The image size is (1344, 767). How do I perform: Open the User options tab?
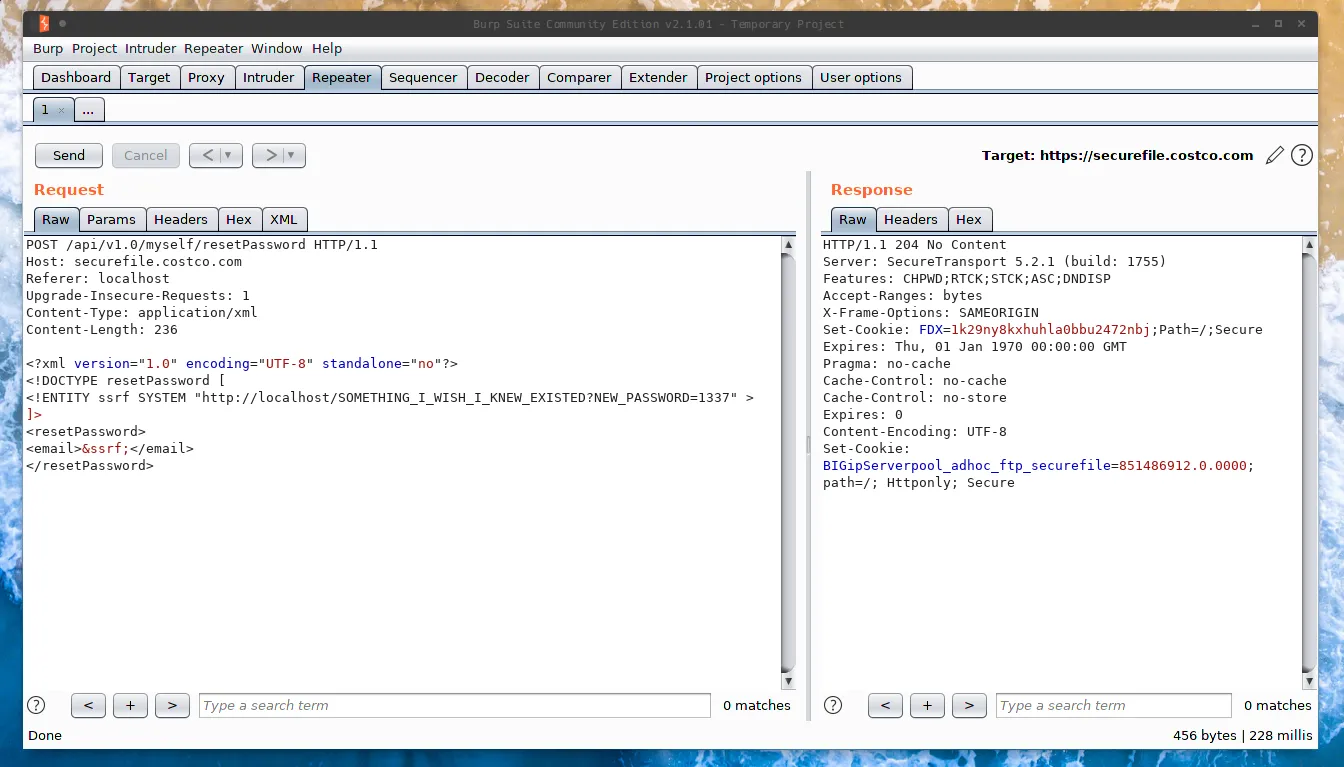pyautogui.click(x=861, y=77)
